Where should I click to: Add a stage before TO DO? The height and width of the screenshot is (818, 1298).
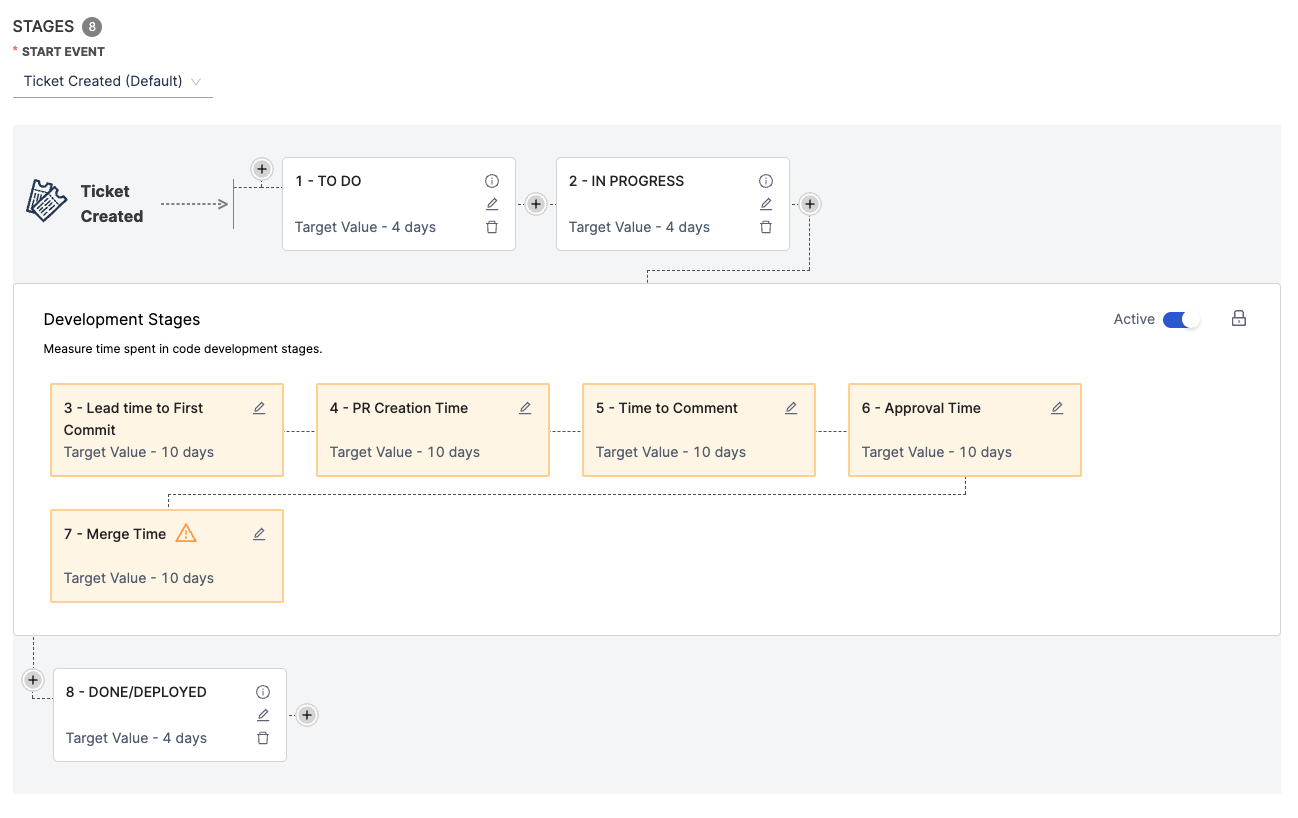pyautogui.click(x=262, y=169)
